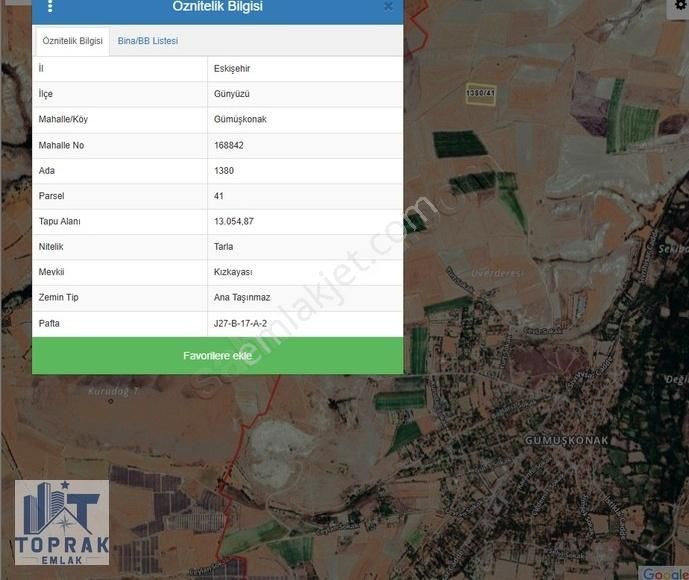Select the Tapu Alanı value 13.054,87
This screenshot has width=689, height=580.
pyautogui.click(x=234, y=221)
